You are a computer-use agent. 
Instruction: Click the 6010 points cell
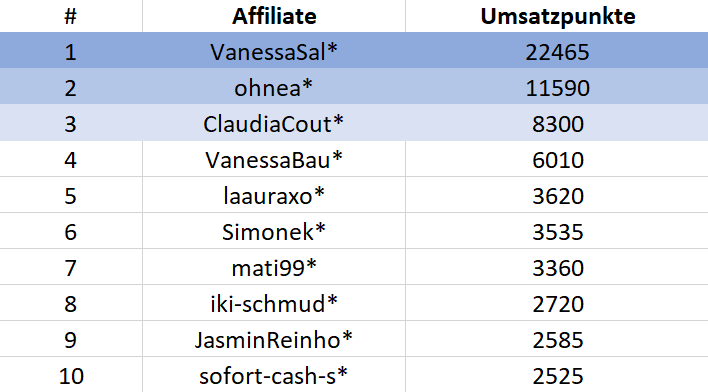click(x=558, y=160)
